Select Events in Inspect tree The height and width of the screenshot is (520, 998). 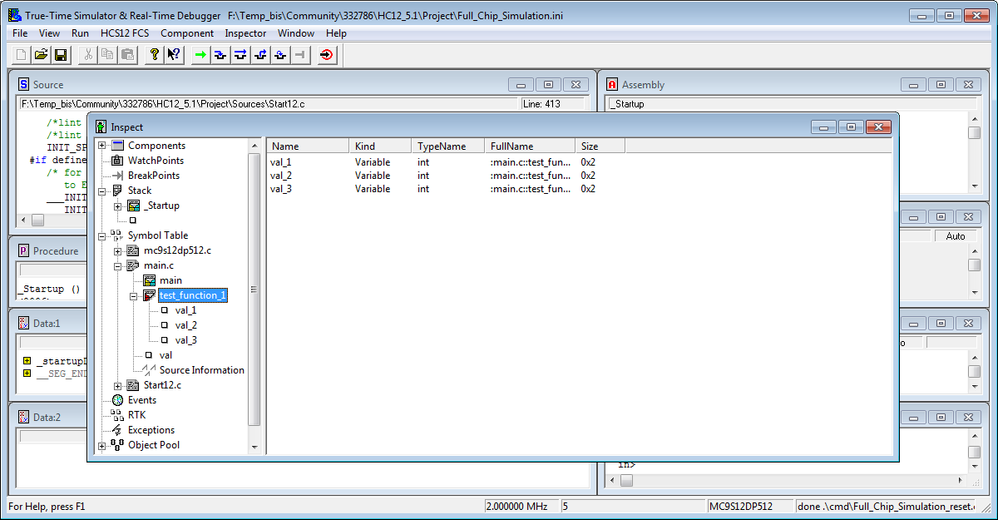(142, 400)
